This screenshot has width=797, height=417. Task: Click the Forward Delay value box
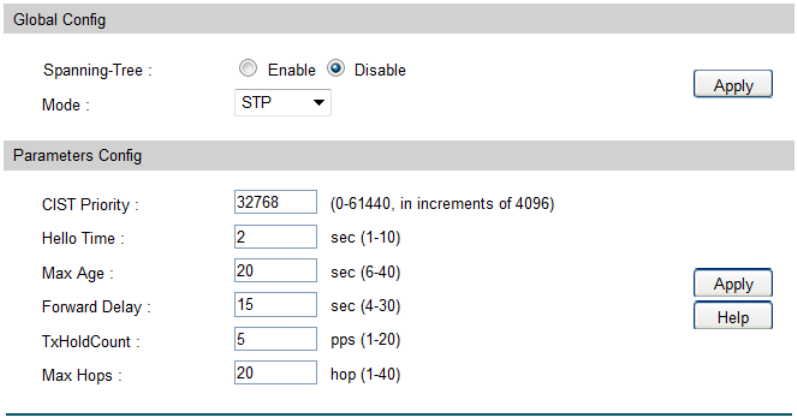275,305
